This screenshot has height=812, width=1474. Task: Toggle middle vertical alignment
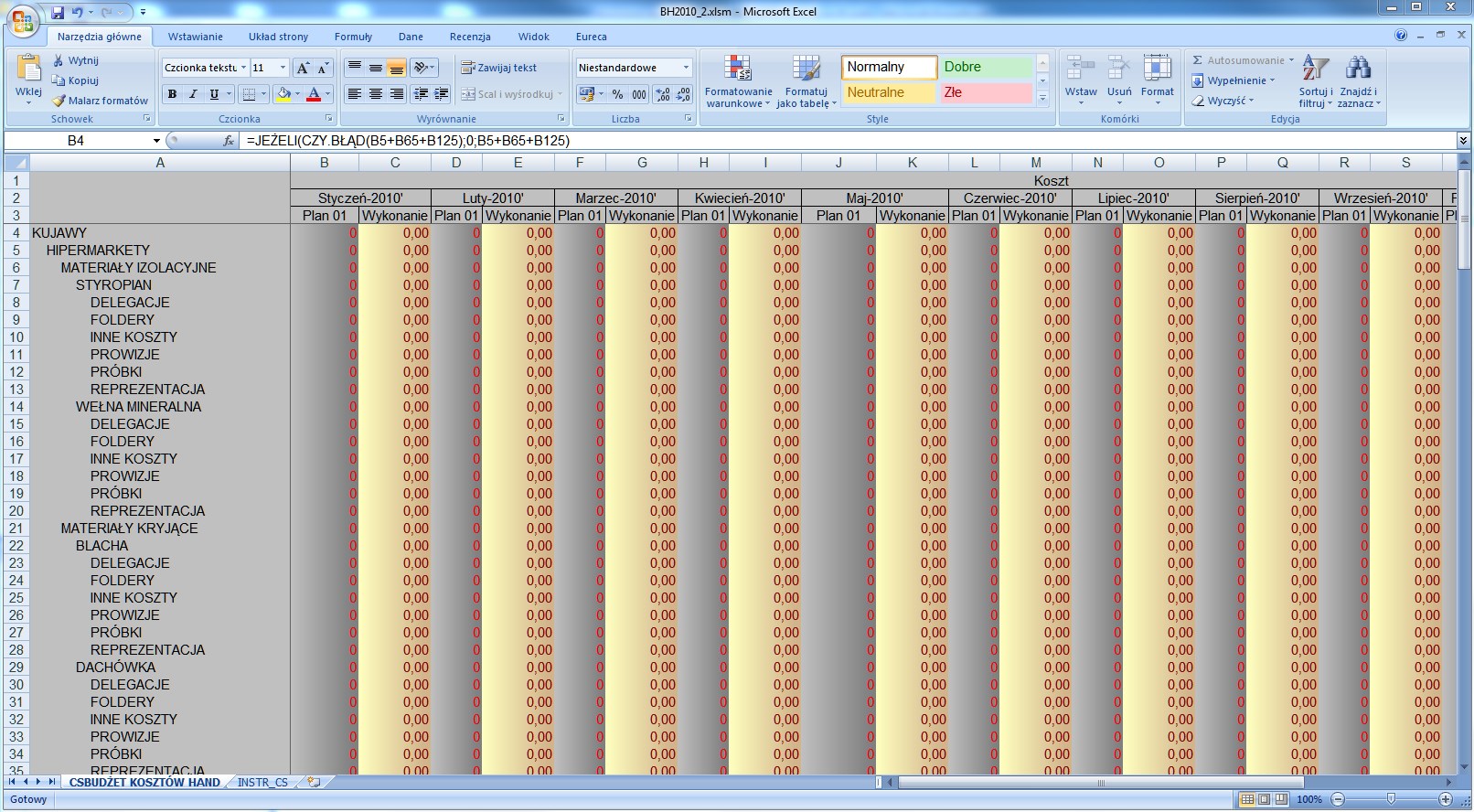coord(376,68)
